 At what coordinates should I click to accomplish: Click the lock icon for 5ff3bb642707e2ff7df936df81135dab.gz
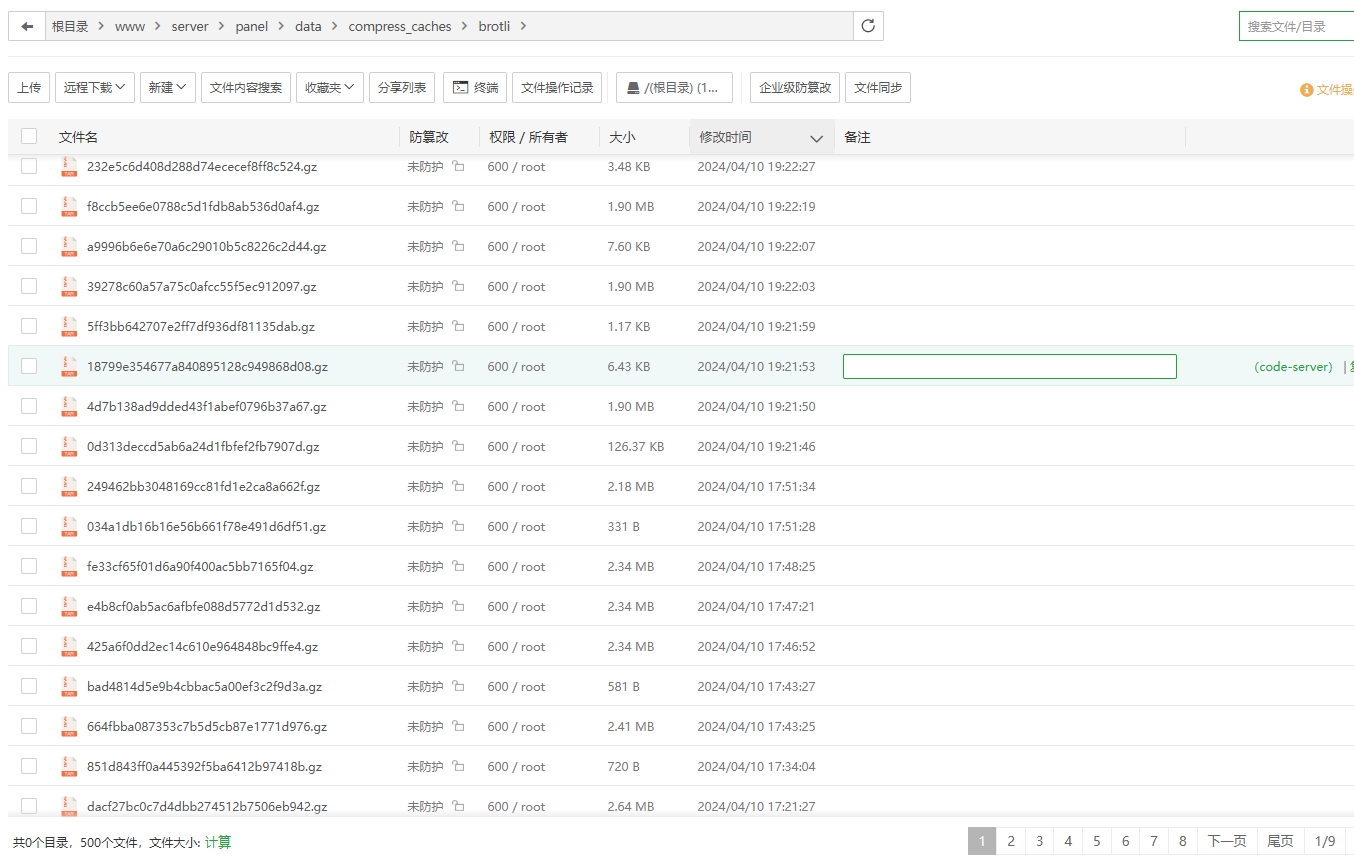[x=458, y=326]
